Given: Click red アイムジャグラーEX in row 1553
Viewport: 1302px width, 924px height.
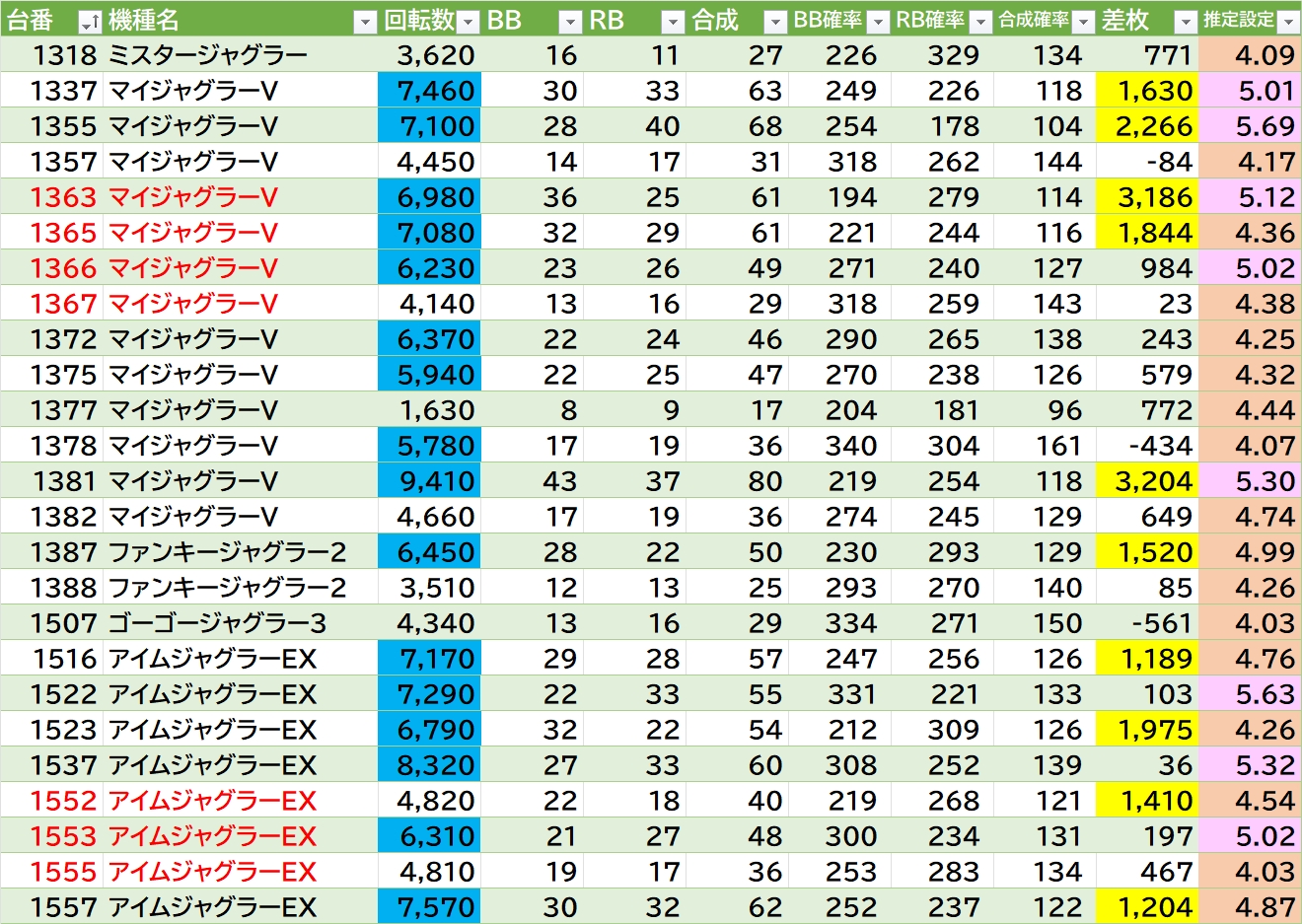Looking at the screenshot, I should click(x=241, y=836).
